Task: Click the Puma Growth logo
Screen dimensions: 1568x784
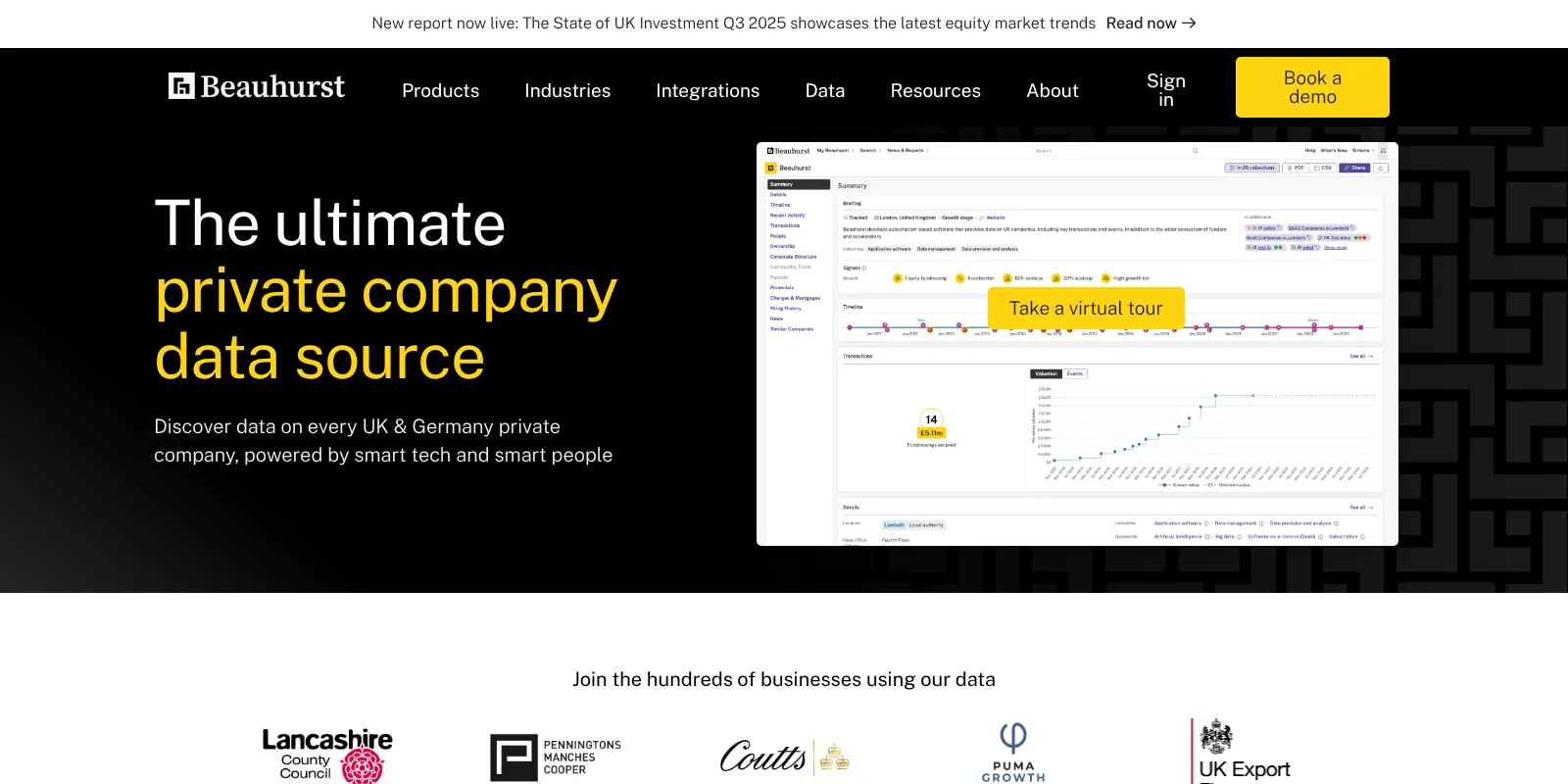Action: click(1013, 753)
